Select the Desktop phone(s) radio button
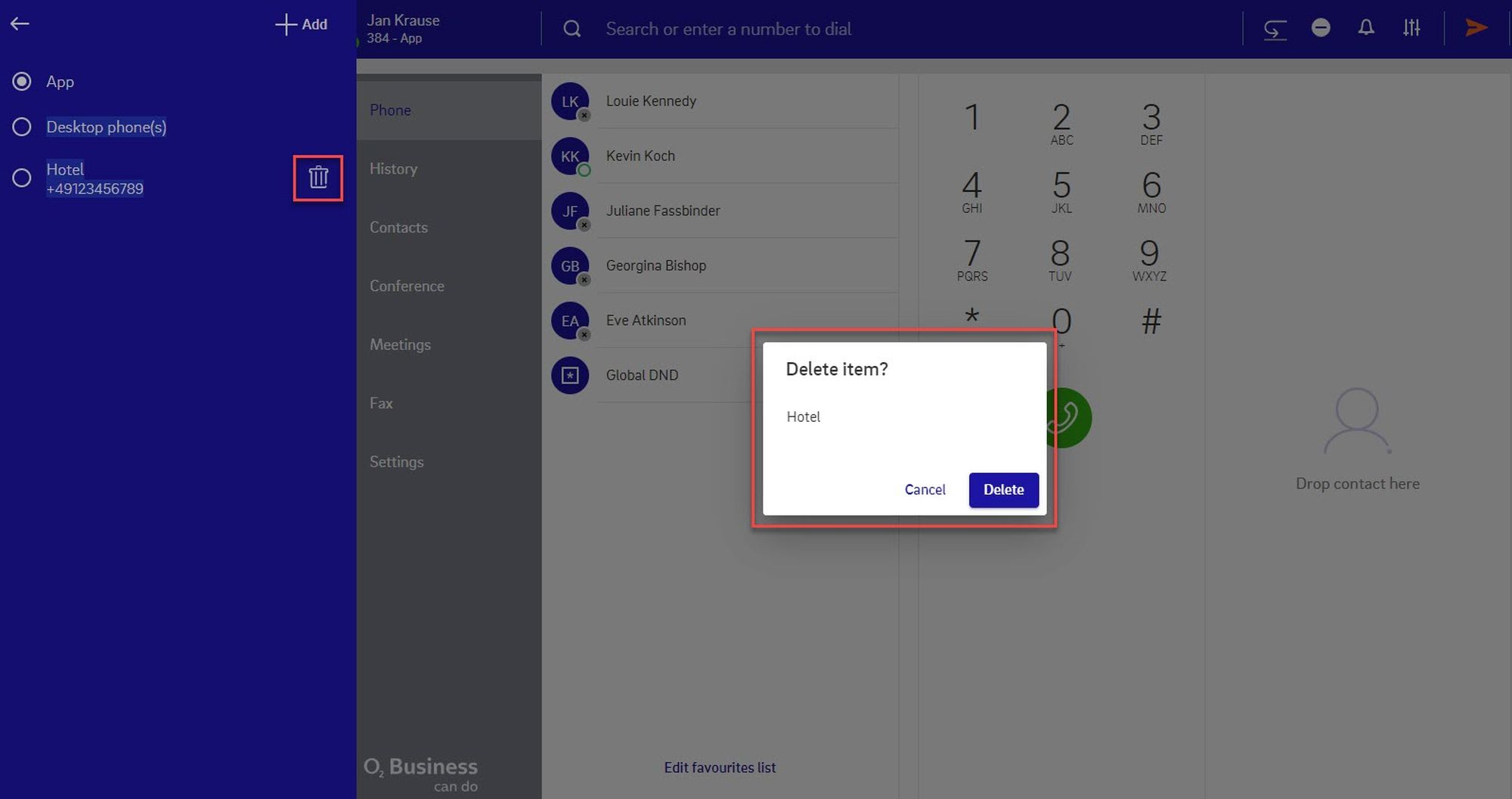The image size is (1512, 799). pos(22,127)
